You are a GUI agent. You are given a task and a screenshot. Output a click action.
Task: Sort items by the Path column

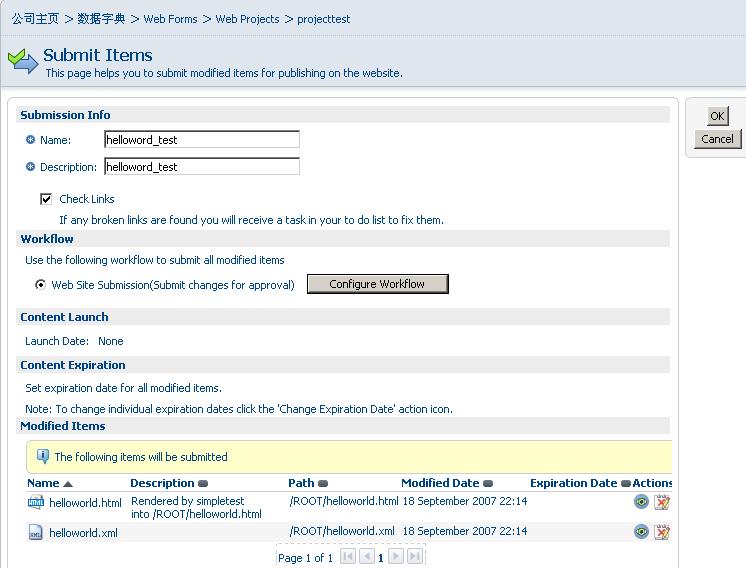[x=308, y=483]
